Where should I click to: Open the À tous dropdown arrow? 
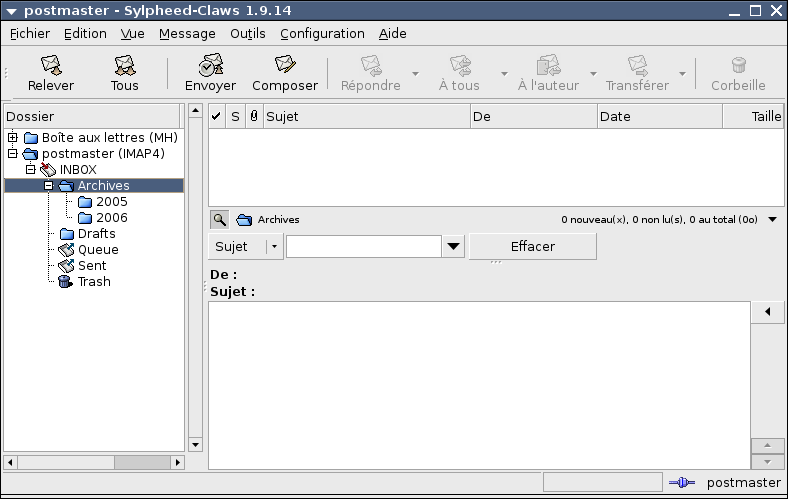click(x=504, y=74)
